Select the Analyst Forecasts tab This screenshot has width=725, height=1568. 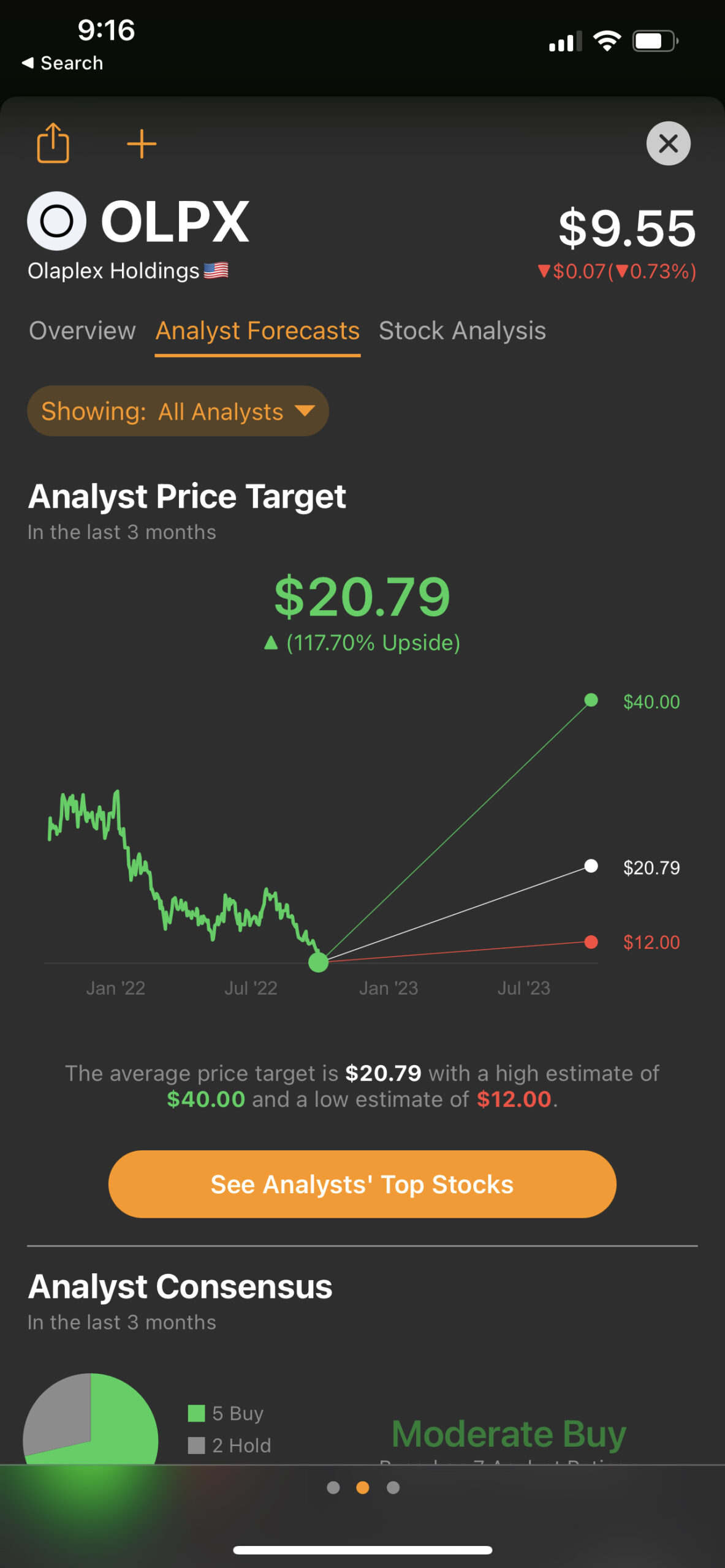tap(257, 331)
